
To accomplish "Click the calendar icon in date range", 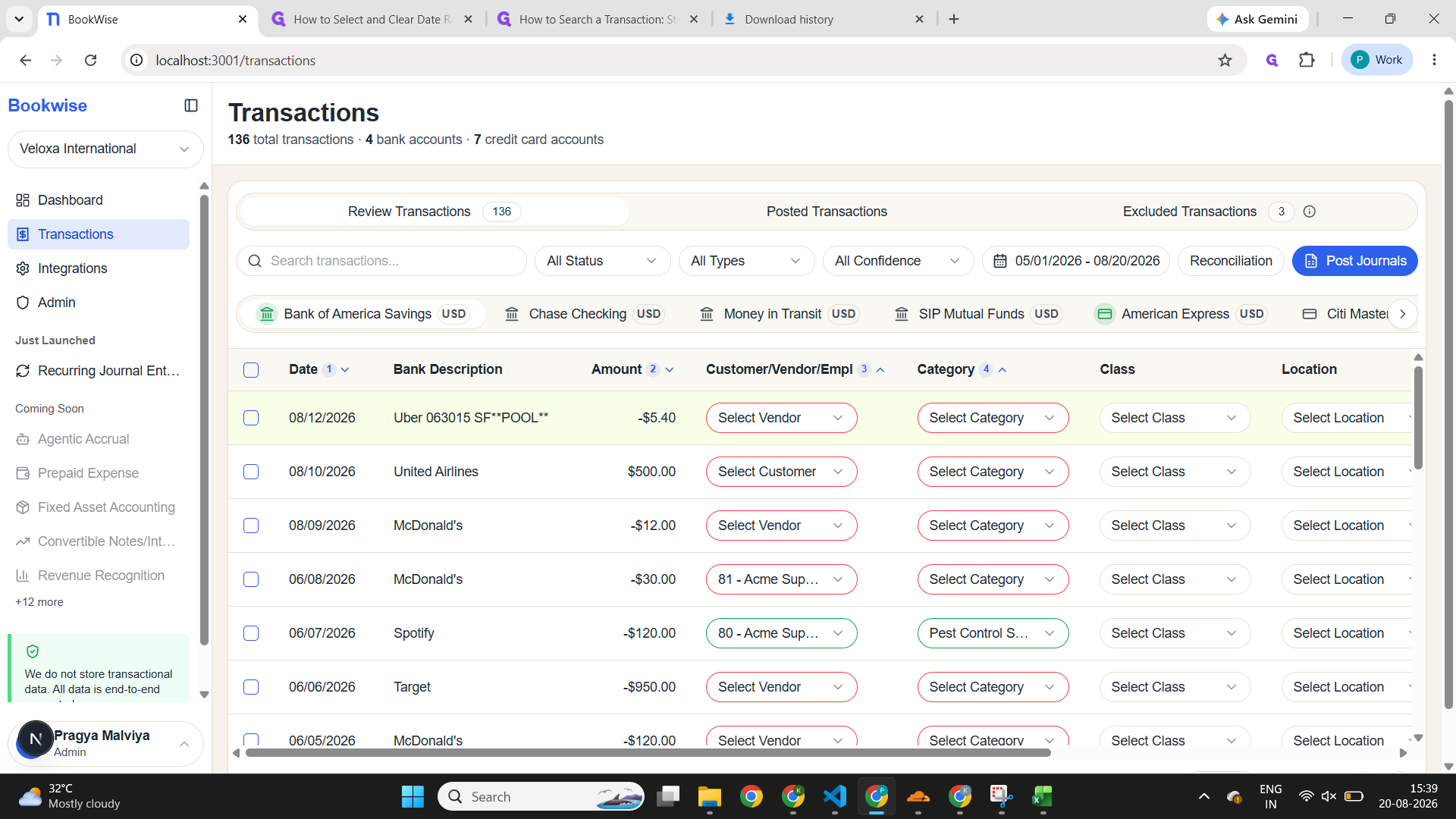I will 1000,261.
